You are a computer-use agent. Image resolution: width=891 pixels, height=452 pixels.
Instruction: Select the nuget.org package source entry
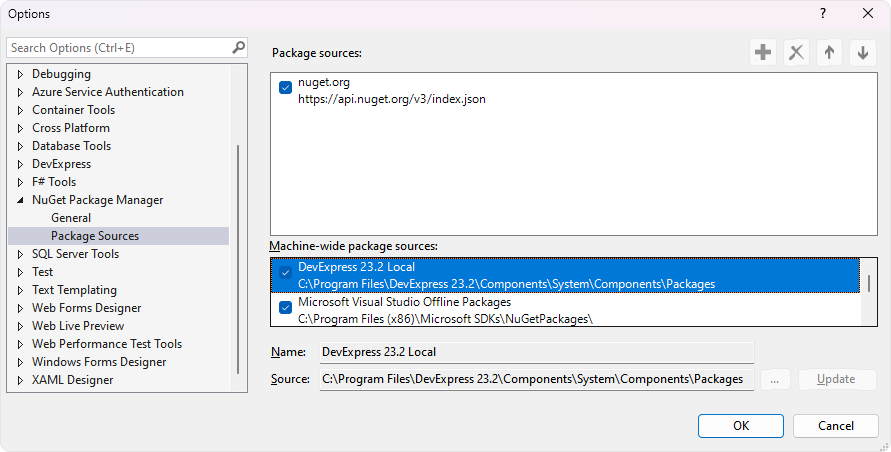[x=574, y=90]
